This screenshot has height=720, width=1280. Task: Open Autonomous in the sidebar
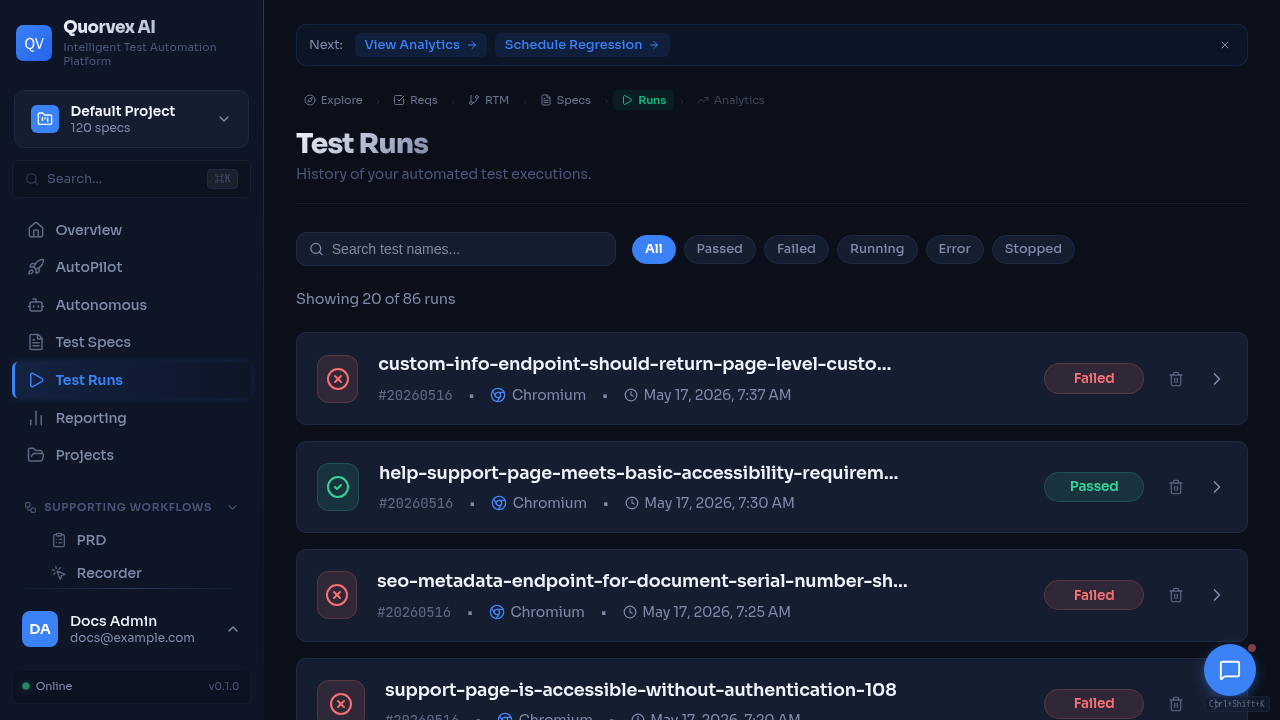[x=131, y=305]
